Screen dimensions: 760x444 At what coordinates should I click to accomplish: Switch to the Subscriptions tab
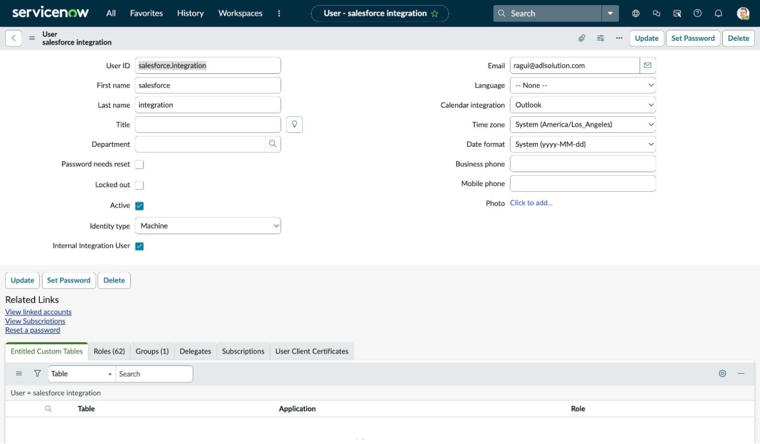(243, 351)
